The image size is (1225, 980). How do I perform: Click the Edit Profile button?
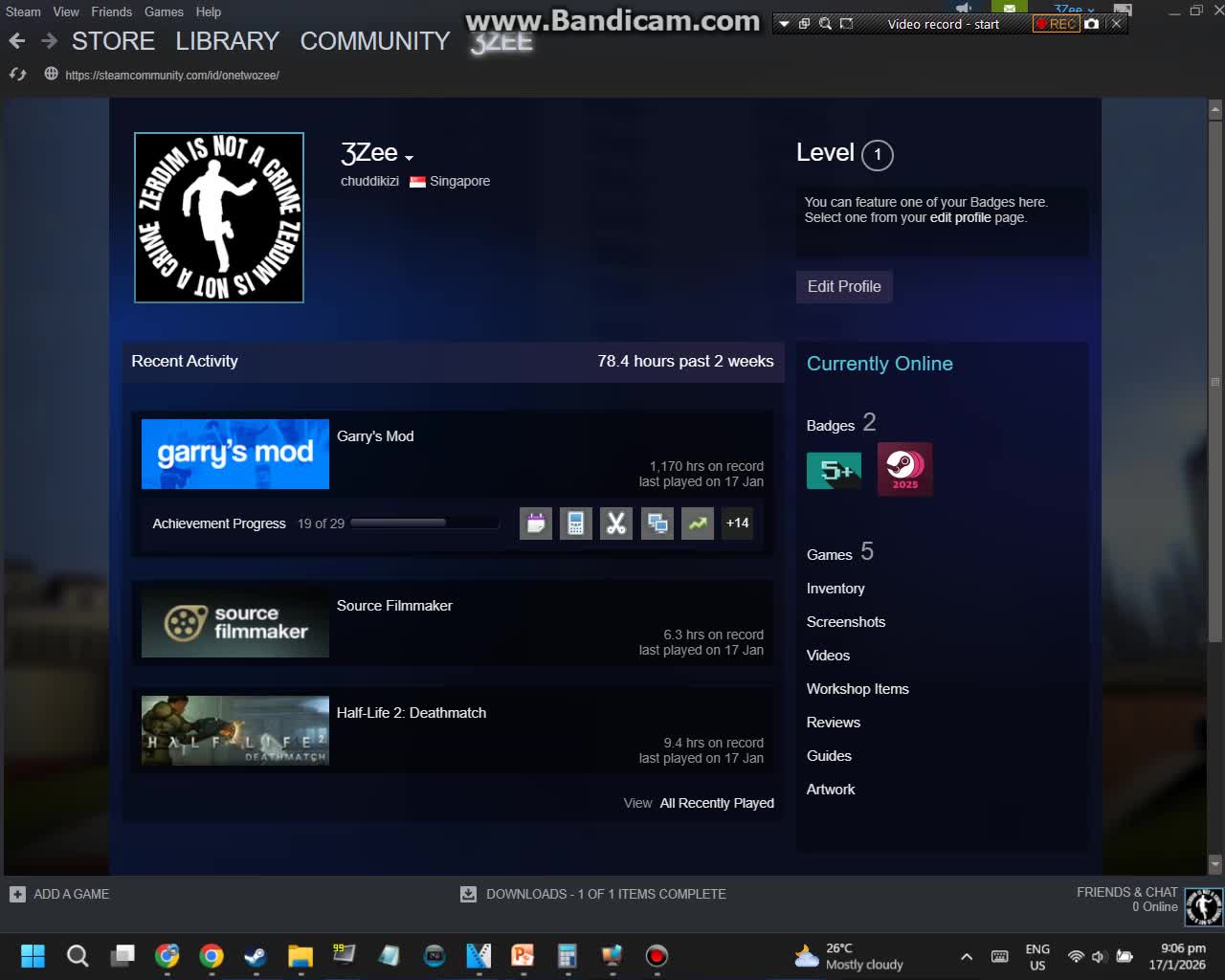(x=843, y=286)
